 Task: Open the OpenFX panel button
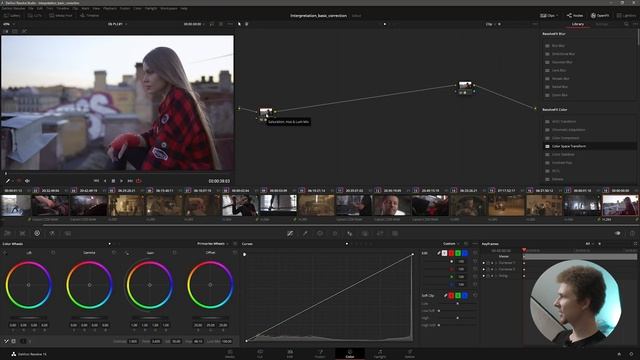[x=600, y=16]
